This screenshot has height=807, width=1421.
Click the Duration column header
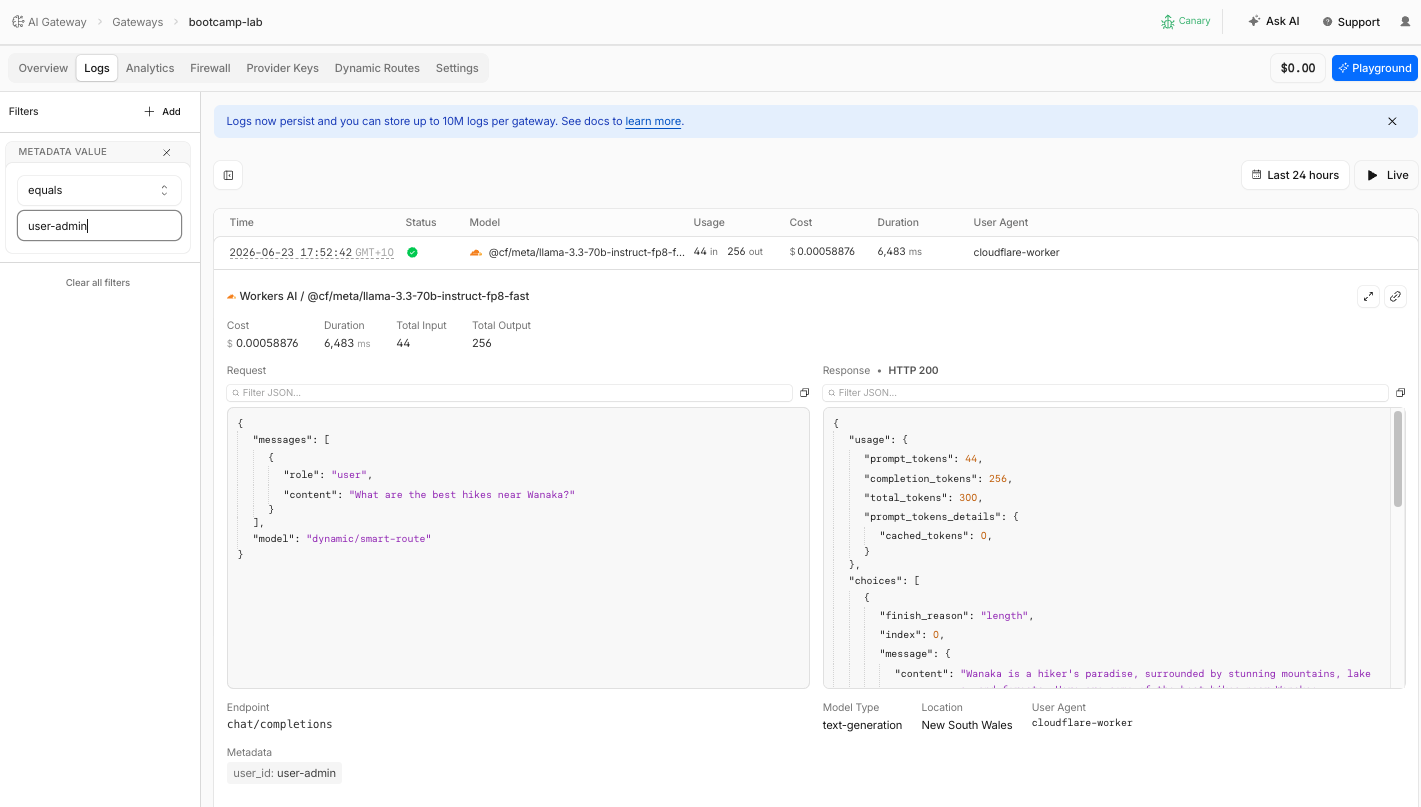click(898, 222)
